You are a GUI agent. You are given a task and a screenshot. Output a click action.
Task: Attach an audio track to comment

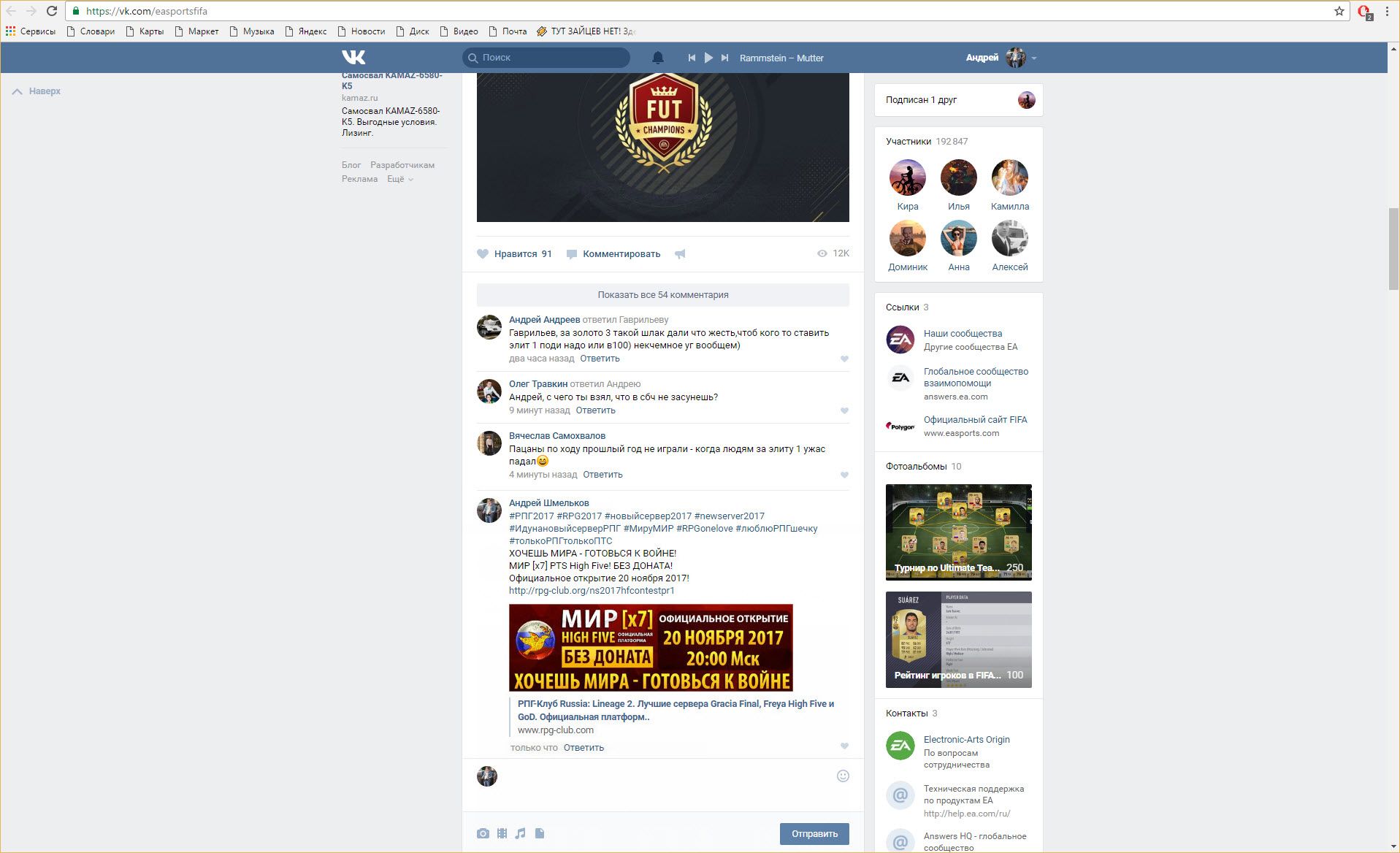pos(520,833)
